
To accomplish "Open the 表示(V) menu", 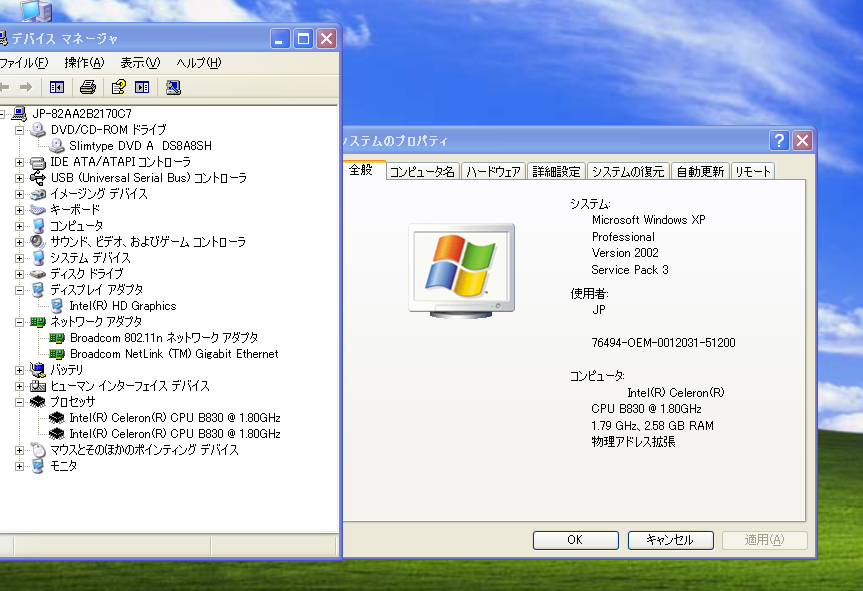I will [140, 63].
